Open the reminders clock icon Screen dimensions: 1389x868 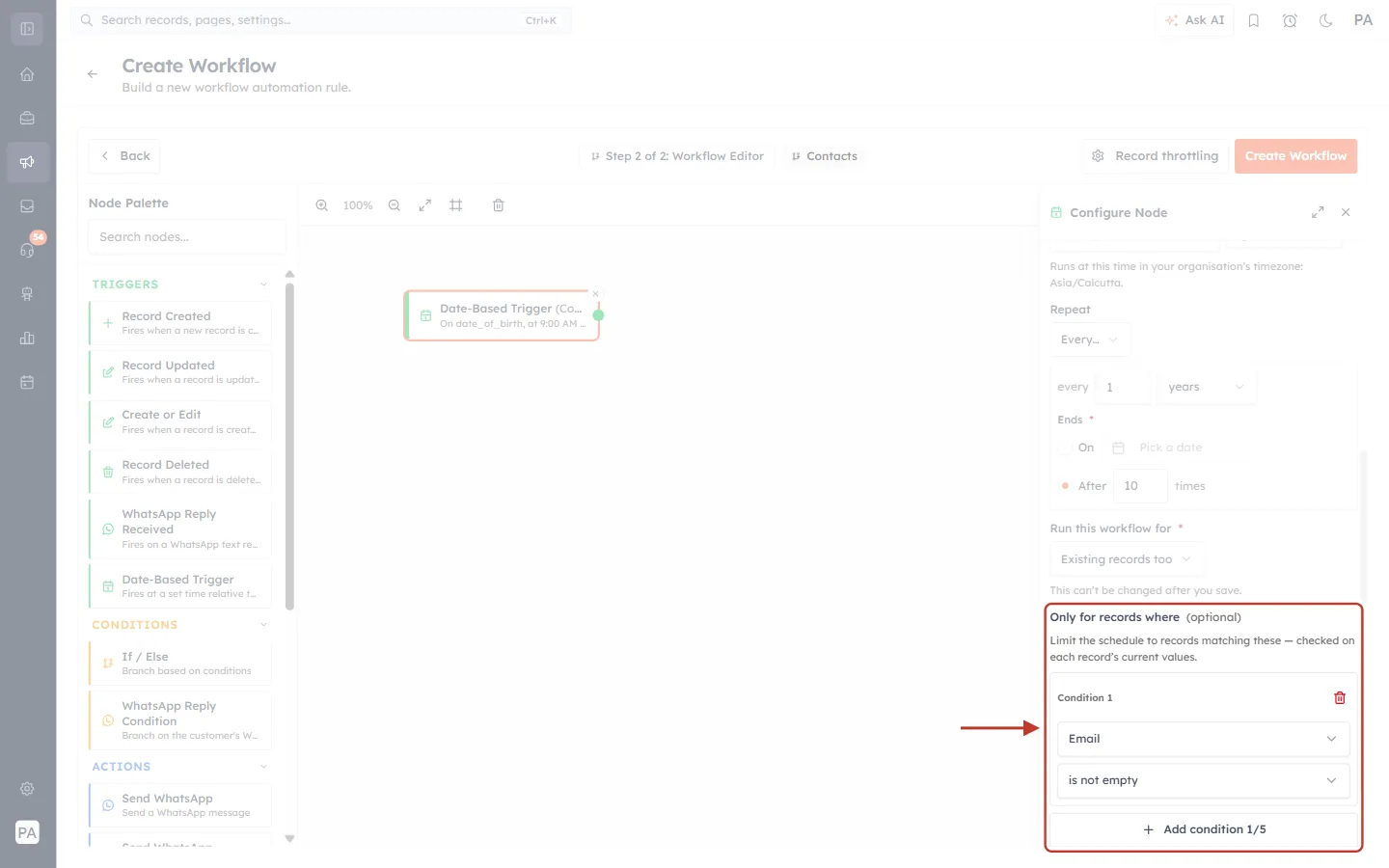tap(1290, 20)
